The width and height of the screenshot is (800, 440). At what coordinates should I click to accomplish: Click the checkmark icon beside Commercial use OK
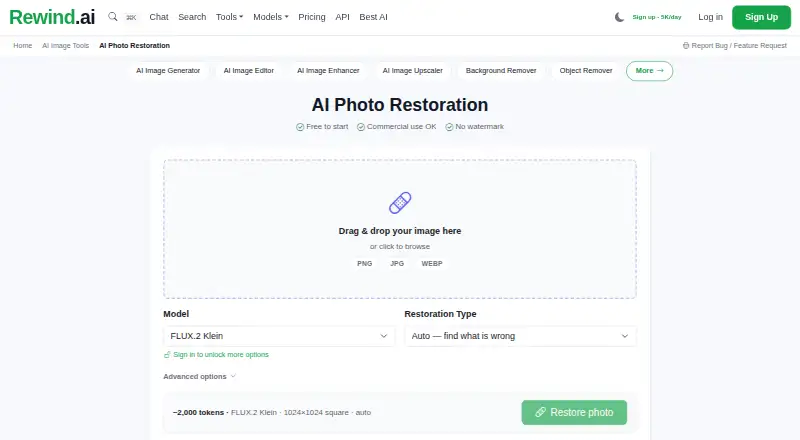(361, 127)
